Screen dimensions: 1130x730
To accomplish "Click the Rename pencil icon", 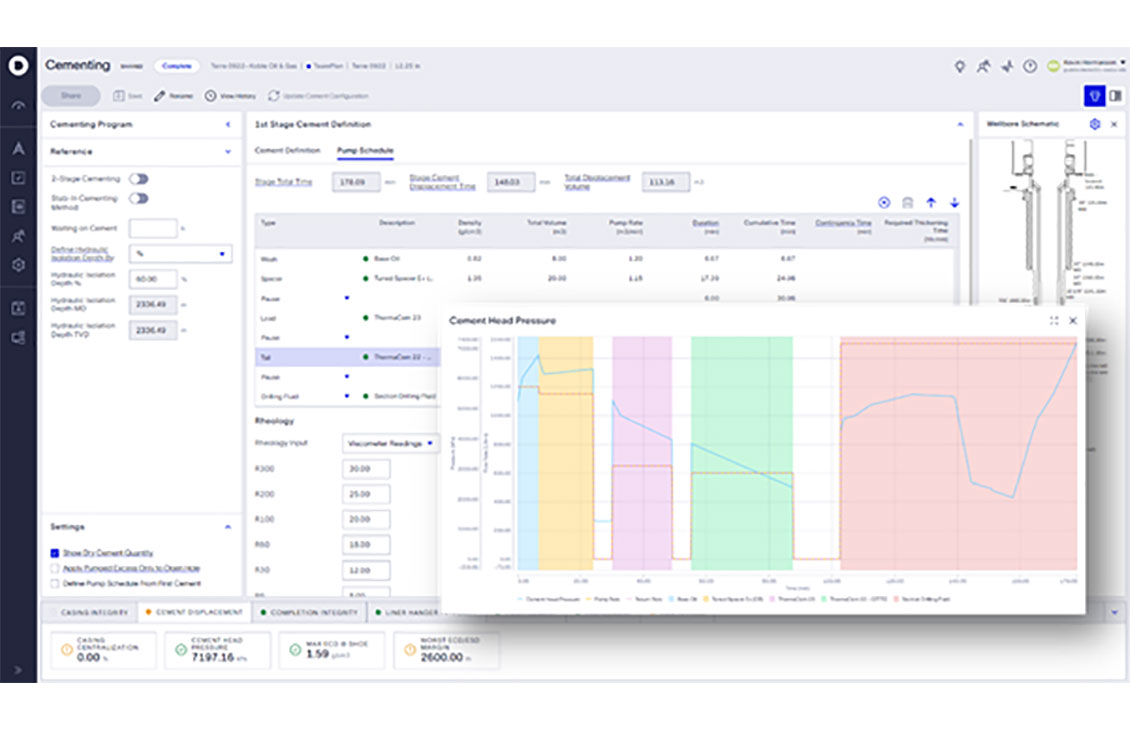I will (159, 96).
